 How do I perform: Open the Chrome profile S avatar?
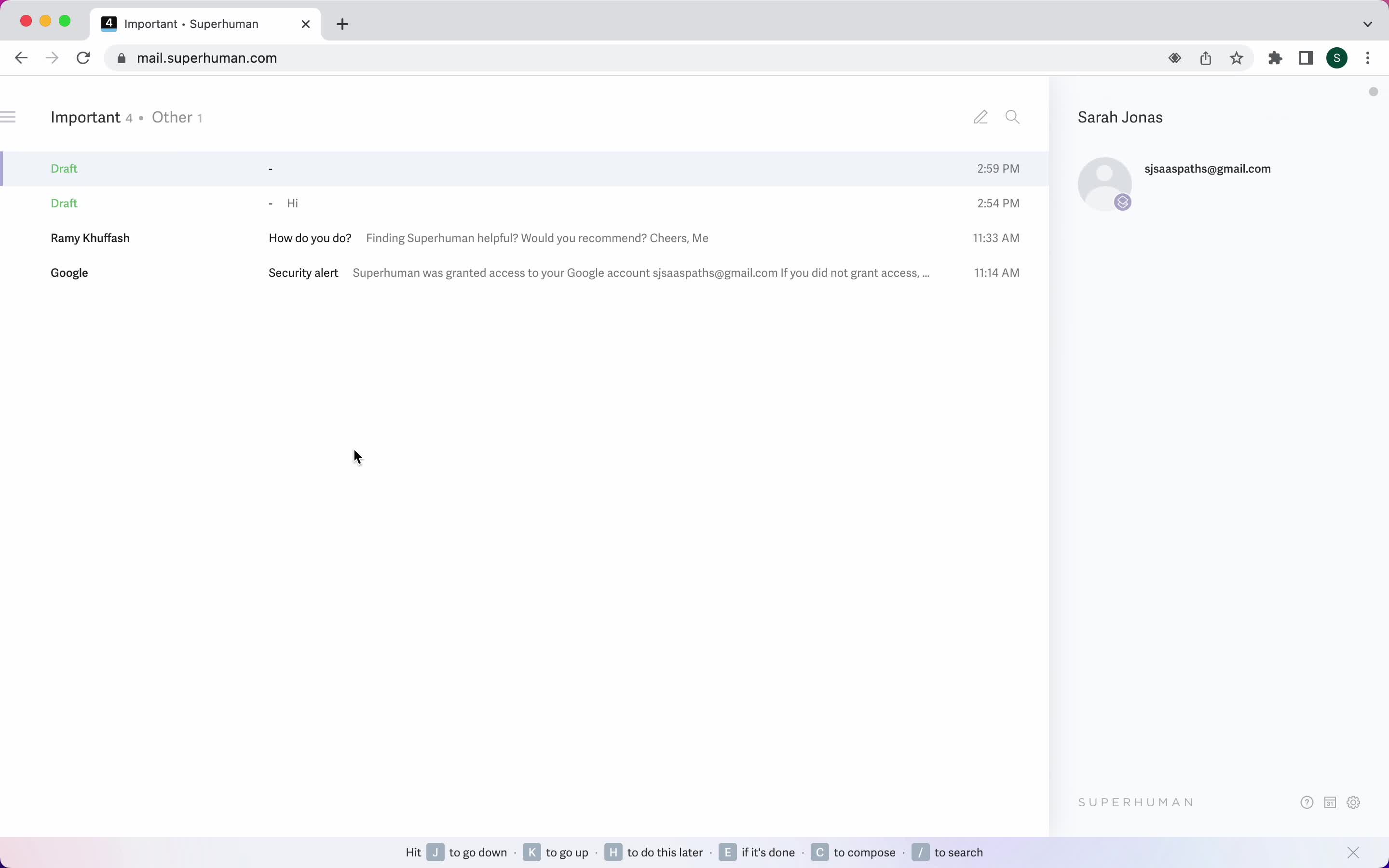click(x=1337, y=58)
